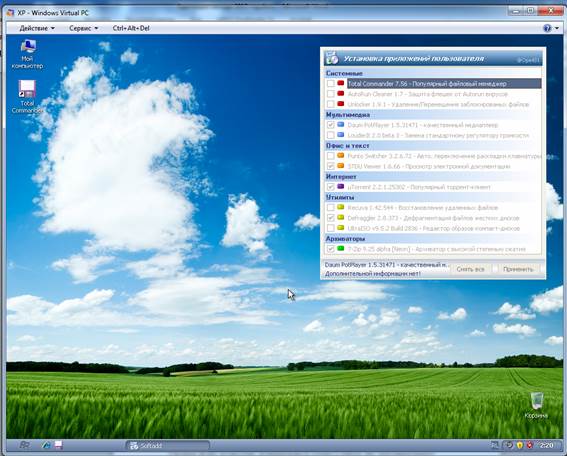This screenshot has width=567, height=456.
Task: Uncheck the 7-Zip 9.25 alpha checkbox
Action: click(330, 249)
